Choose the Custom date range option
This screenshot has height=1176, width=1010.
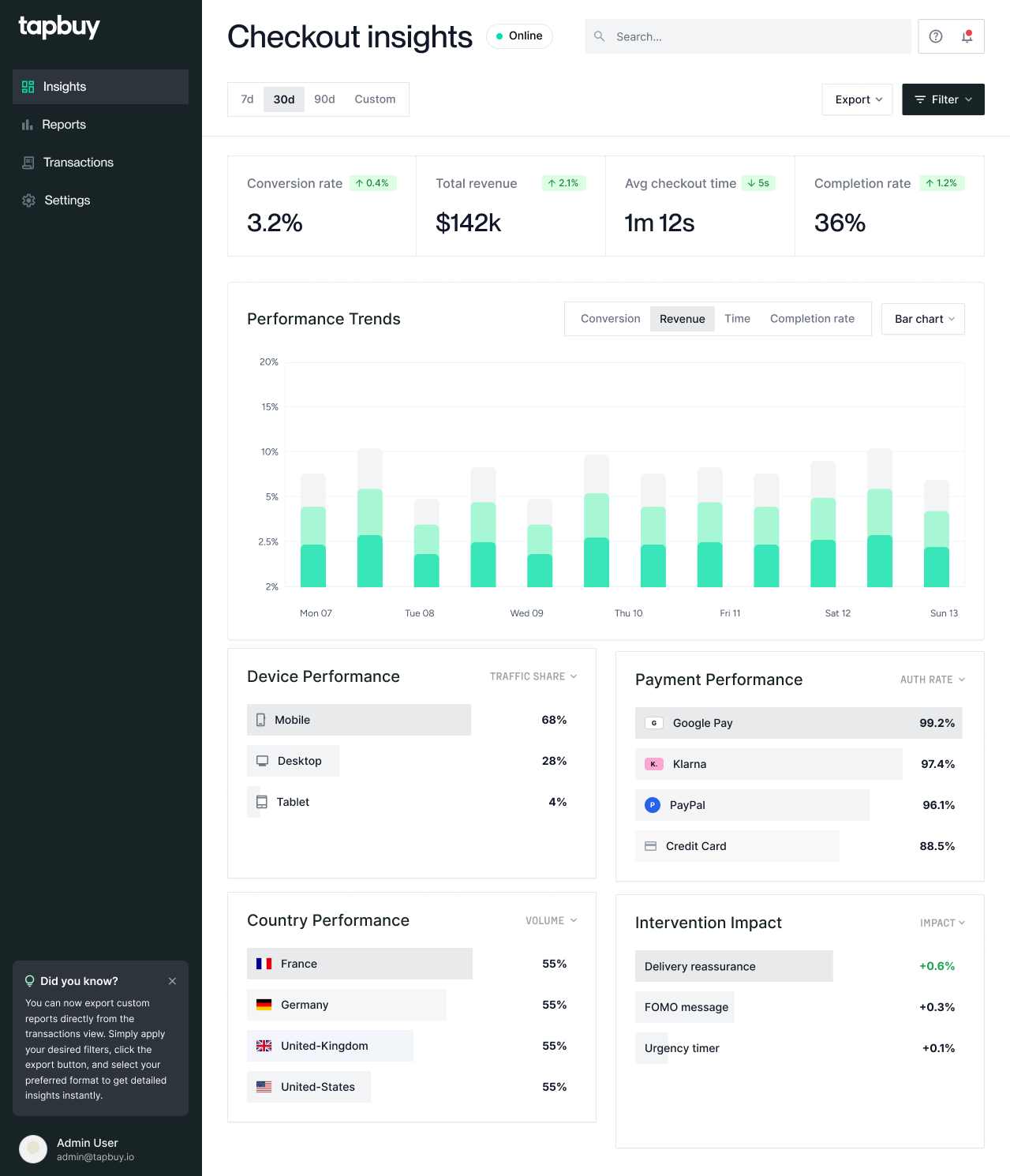click(x=375, y=99)
